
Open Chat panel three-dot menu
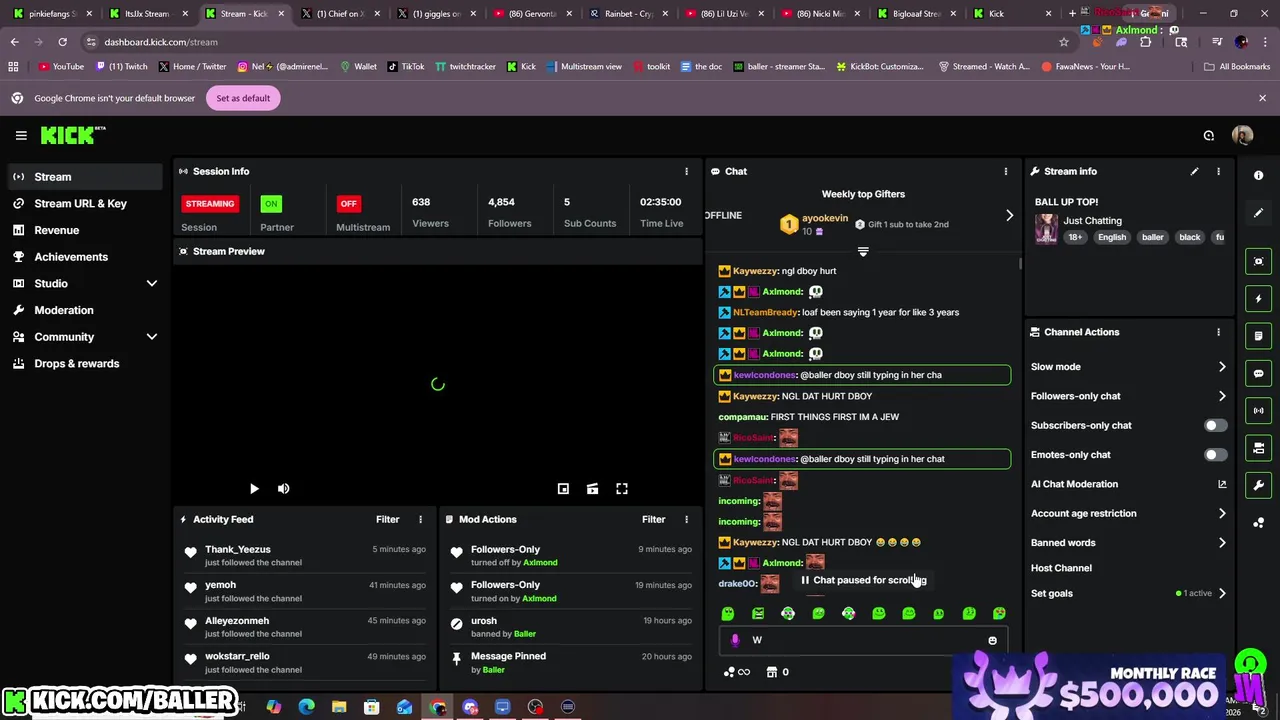point(1005,171)
